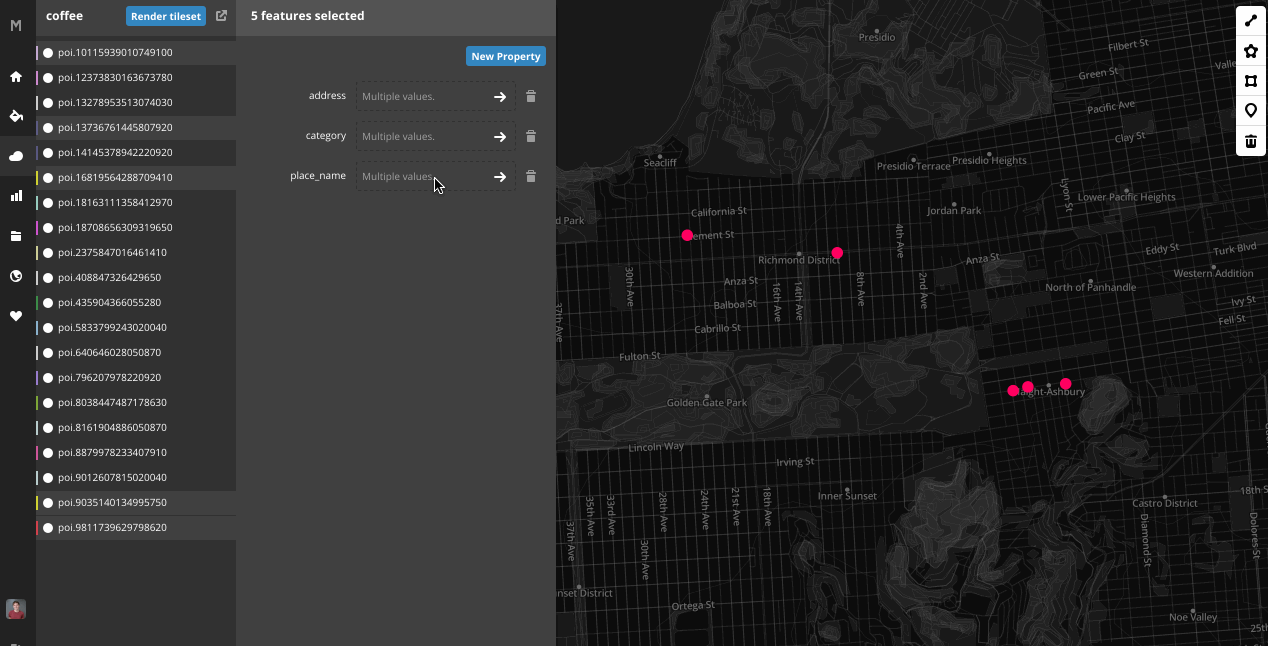Screen dimensions: 1268x646
Task: Click the New Property button
Action: [x=506, y=56]
